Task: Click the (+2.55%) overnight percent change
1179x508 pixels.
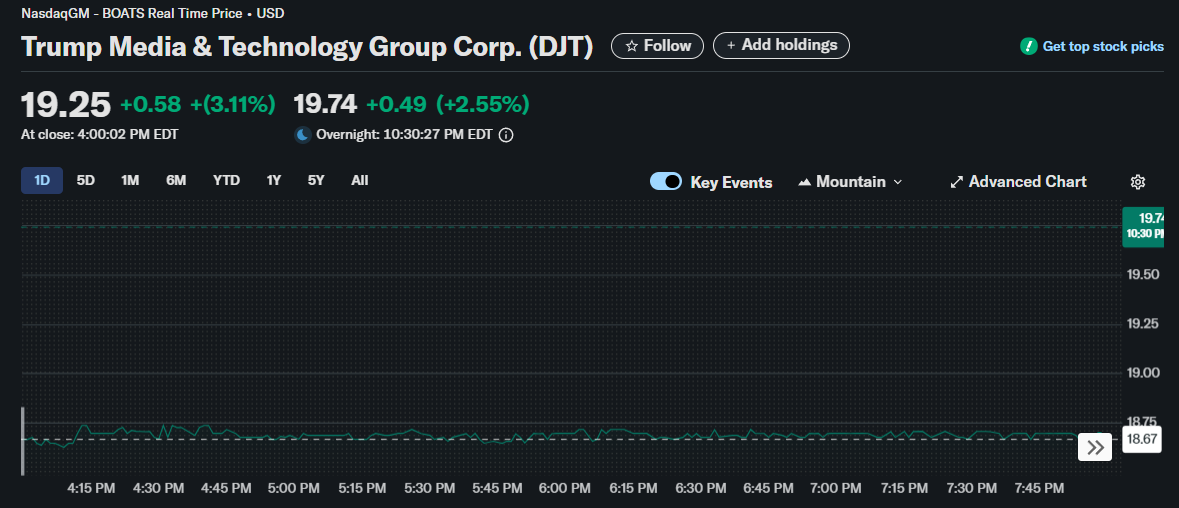Action: (483, 104)
